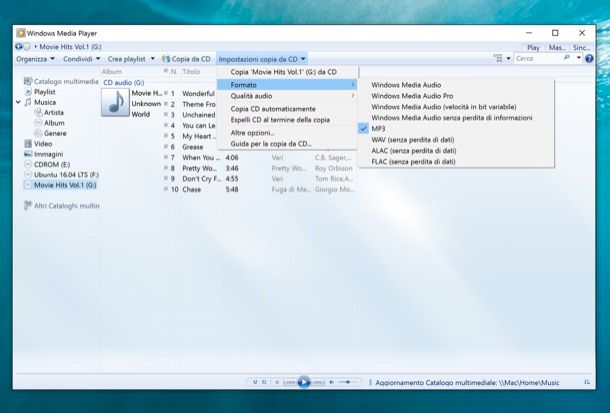Collapse the Musica tree node
The height and width of the screenshot is (413, 610).
click(18, 102)
